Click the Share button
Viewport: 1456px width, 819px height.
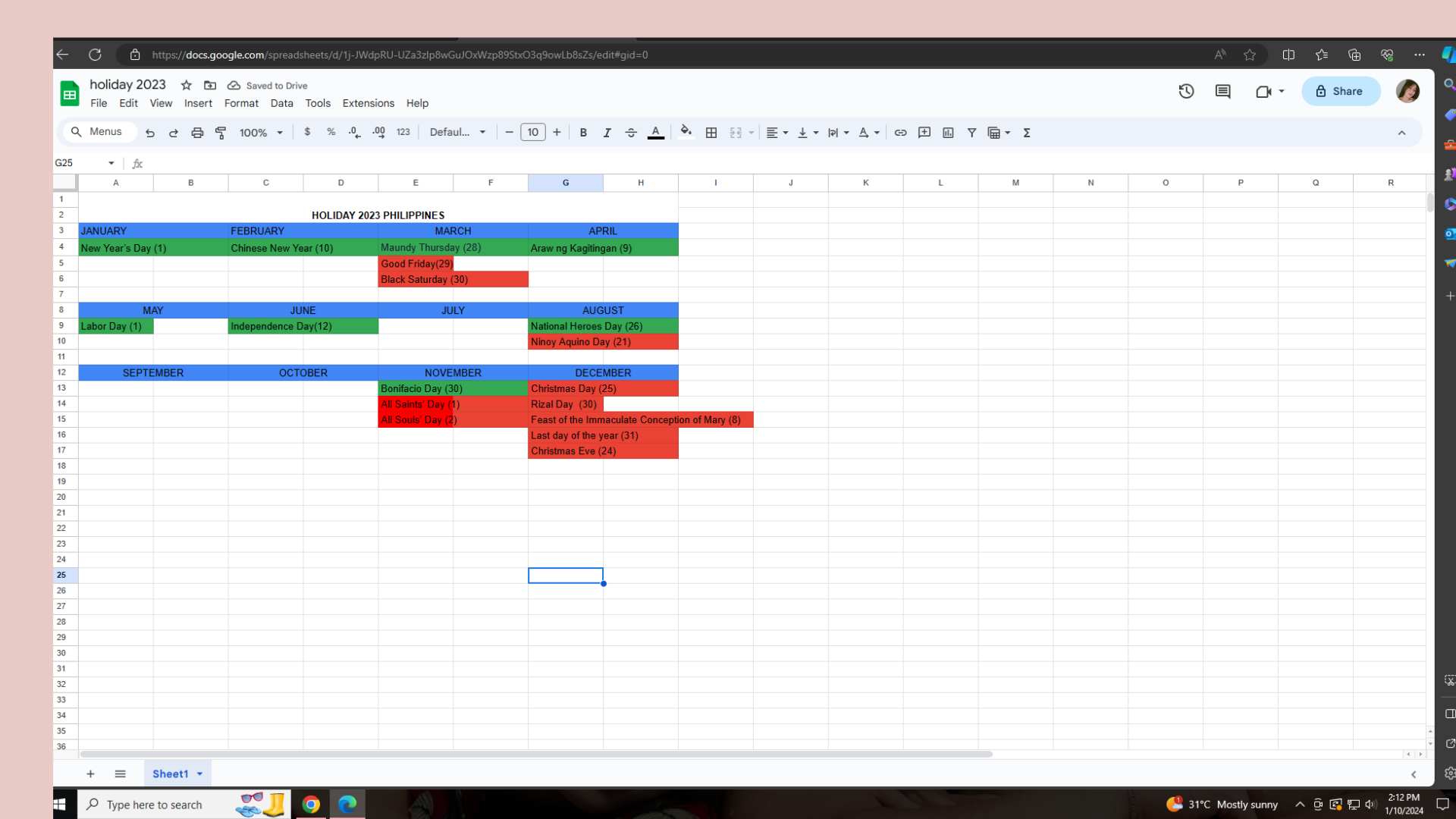(x=1340, y=91)
